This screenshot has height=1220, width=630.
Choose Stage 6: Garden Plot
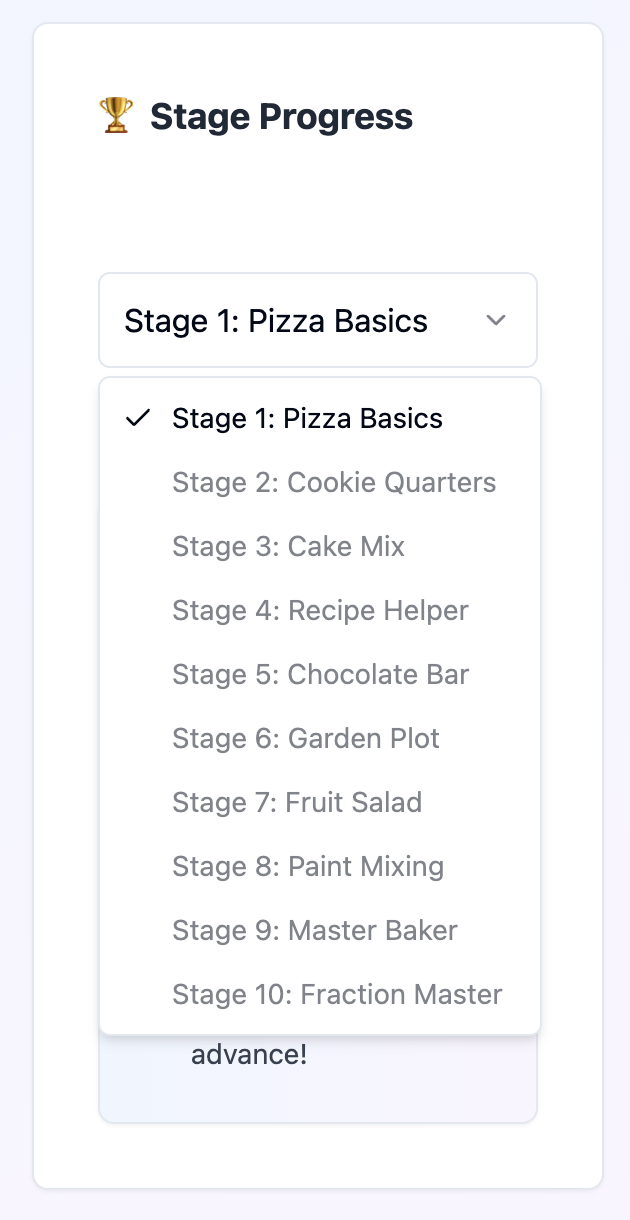(306, 738)
